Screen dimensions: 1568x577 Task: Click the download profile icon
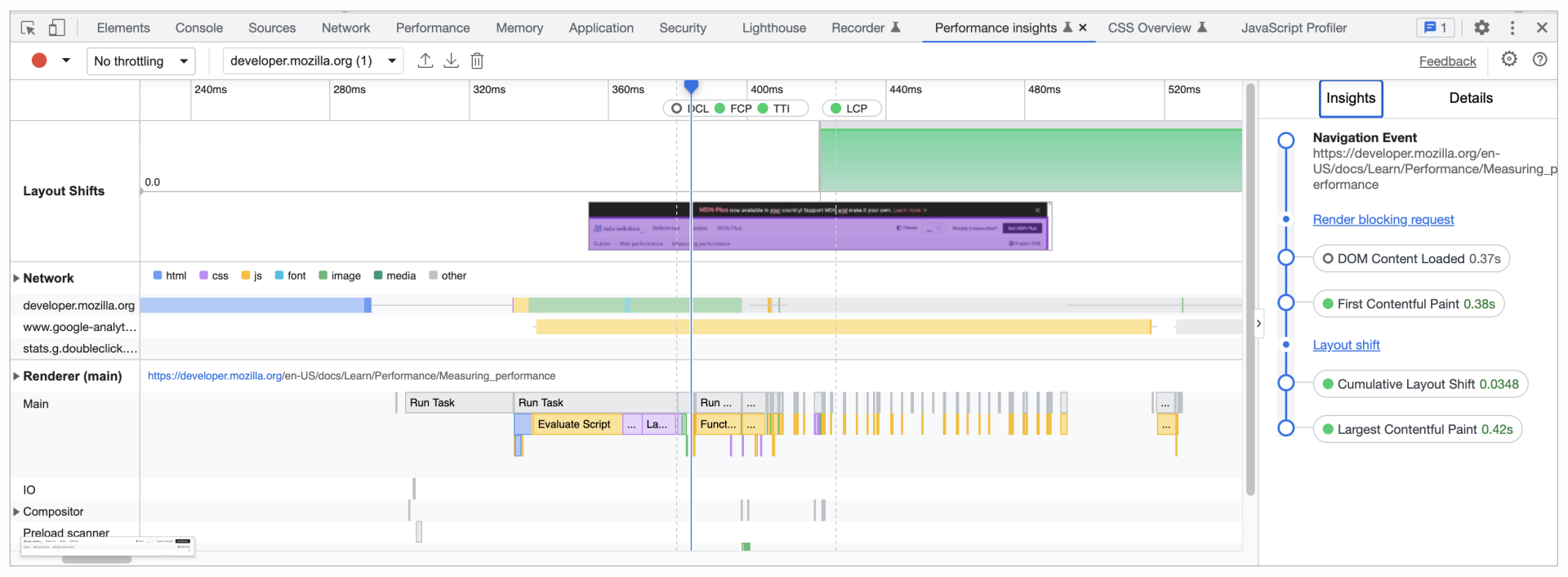(x=451, y=60)
